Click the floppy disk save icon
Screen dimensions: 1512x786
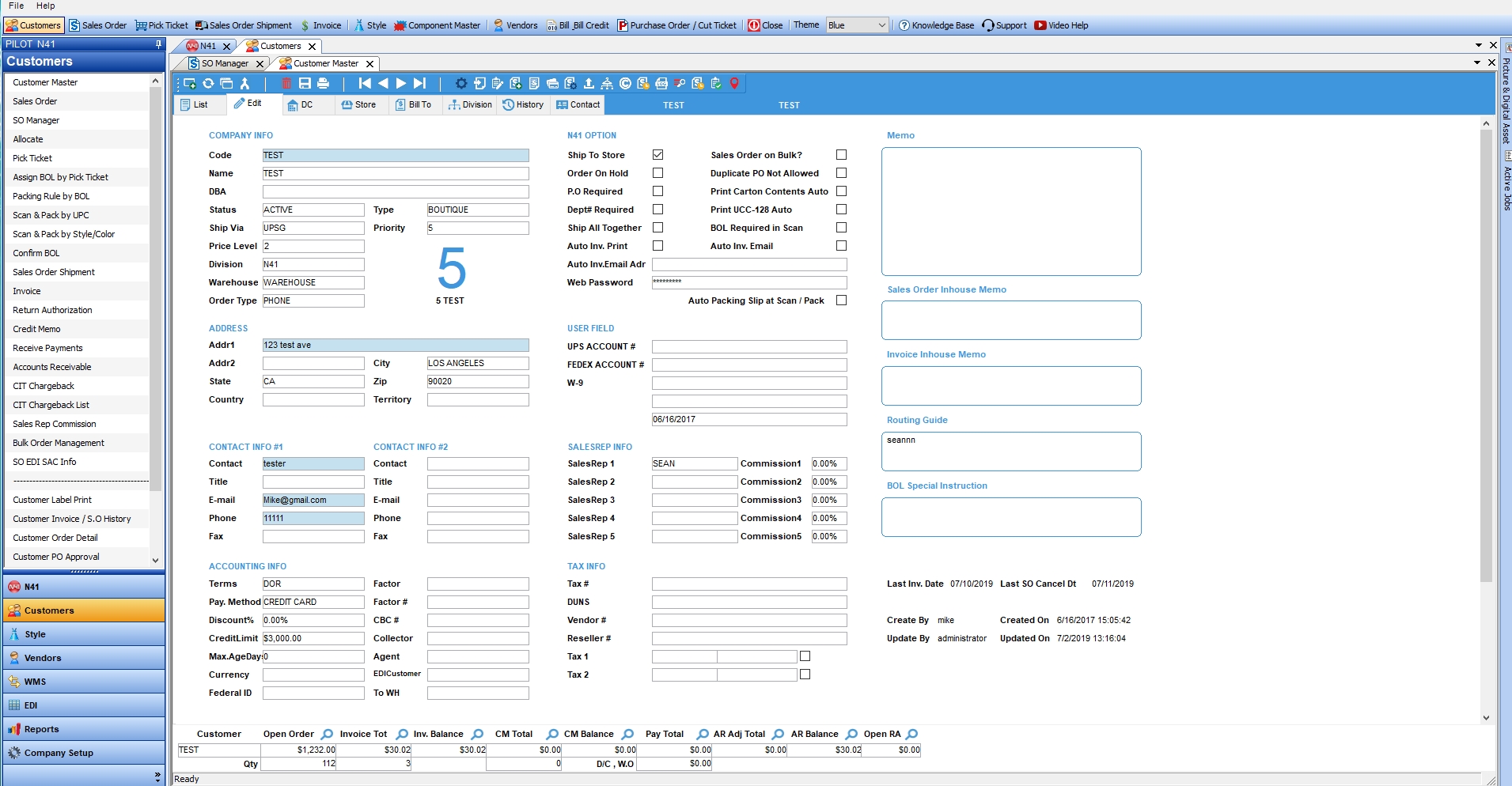pyautogui.click(x=305, y=83)
